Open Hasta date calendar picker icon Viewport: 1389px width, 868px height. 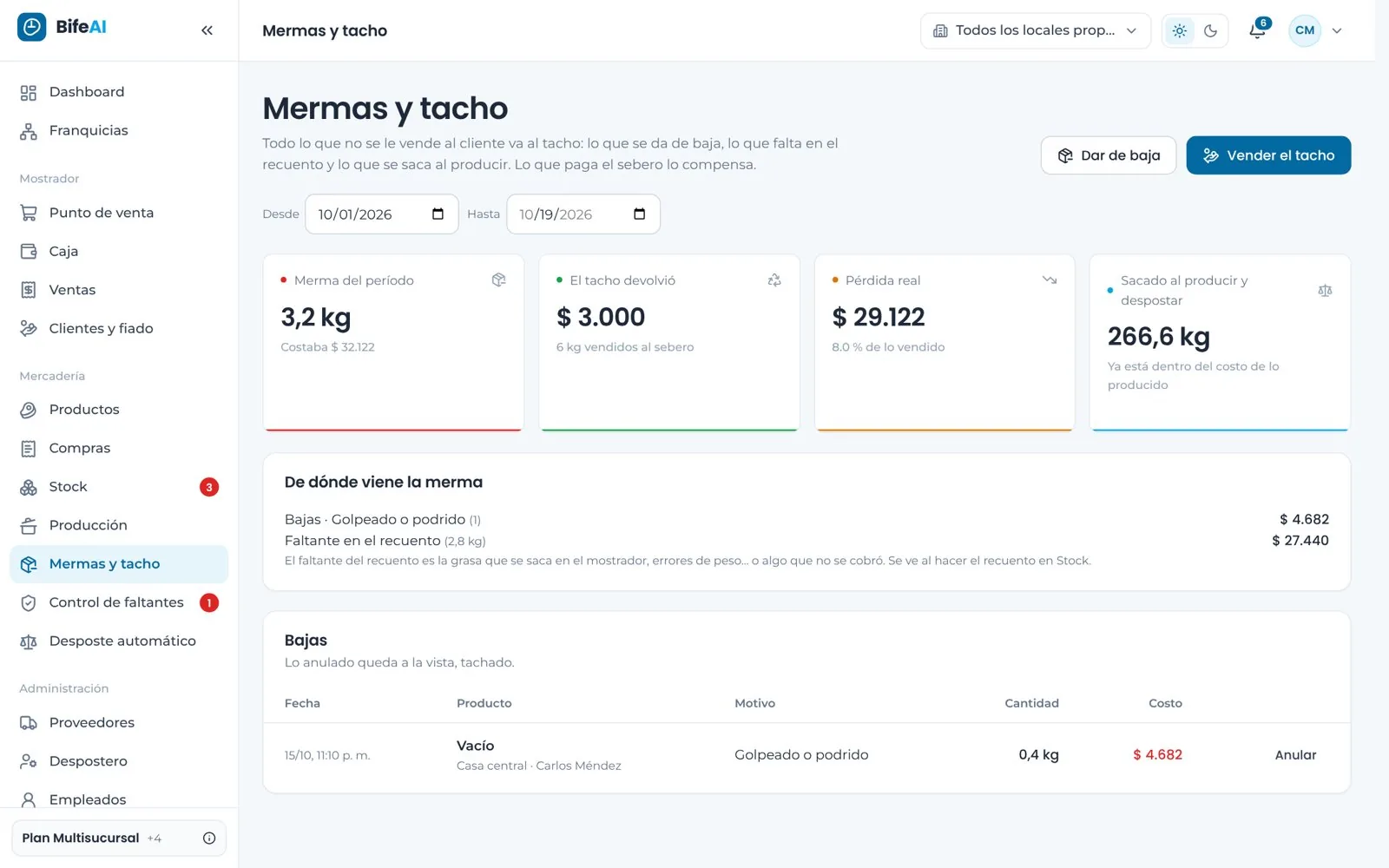point(640,214)
